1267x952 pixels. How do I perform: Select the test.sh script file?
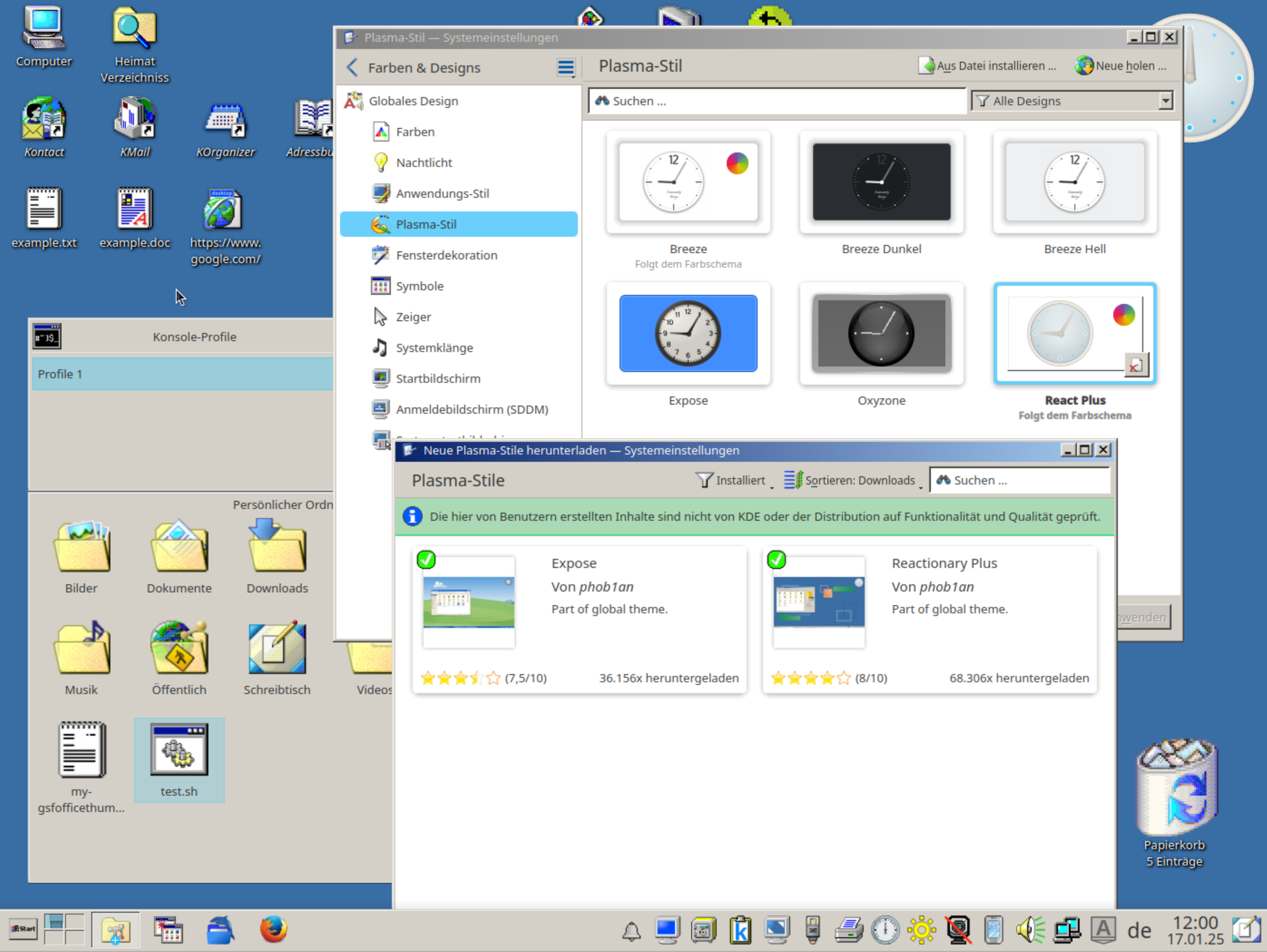click(x=179, y=760)
